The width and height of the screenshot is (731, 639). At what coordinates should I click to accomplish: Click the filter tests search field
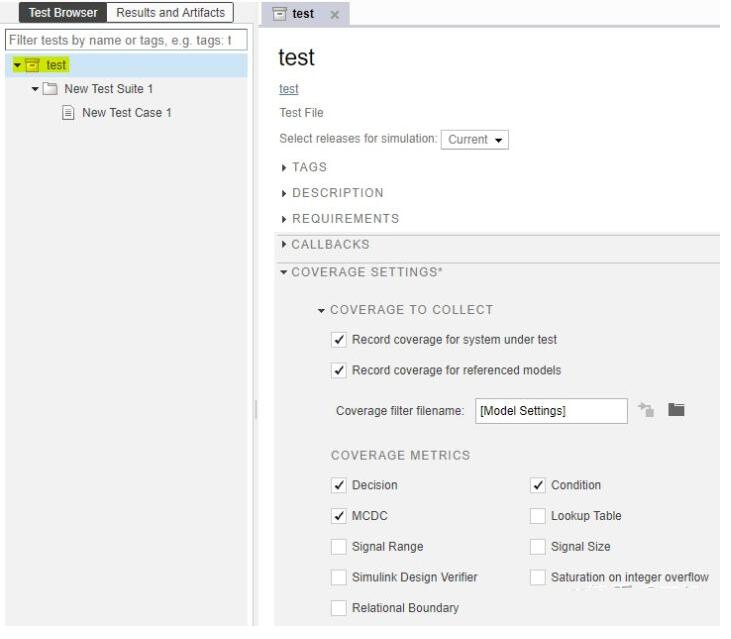(x=126, y=41)
